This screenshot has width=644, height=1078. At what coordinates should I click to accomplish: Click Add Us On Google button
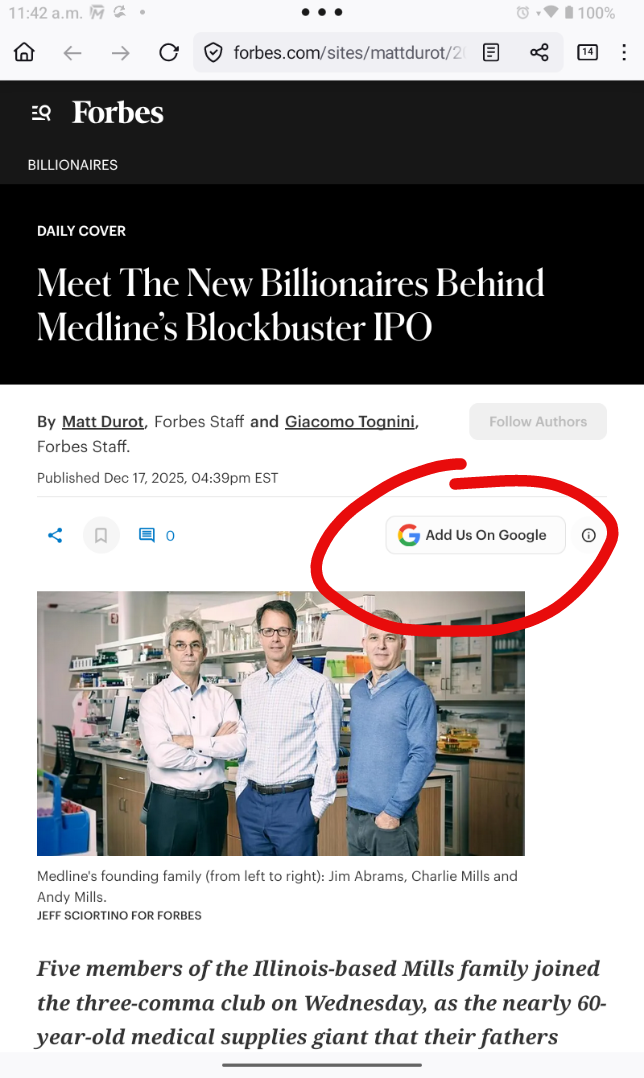475,536
